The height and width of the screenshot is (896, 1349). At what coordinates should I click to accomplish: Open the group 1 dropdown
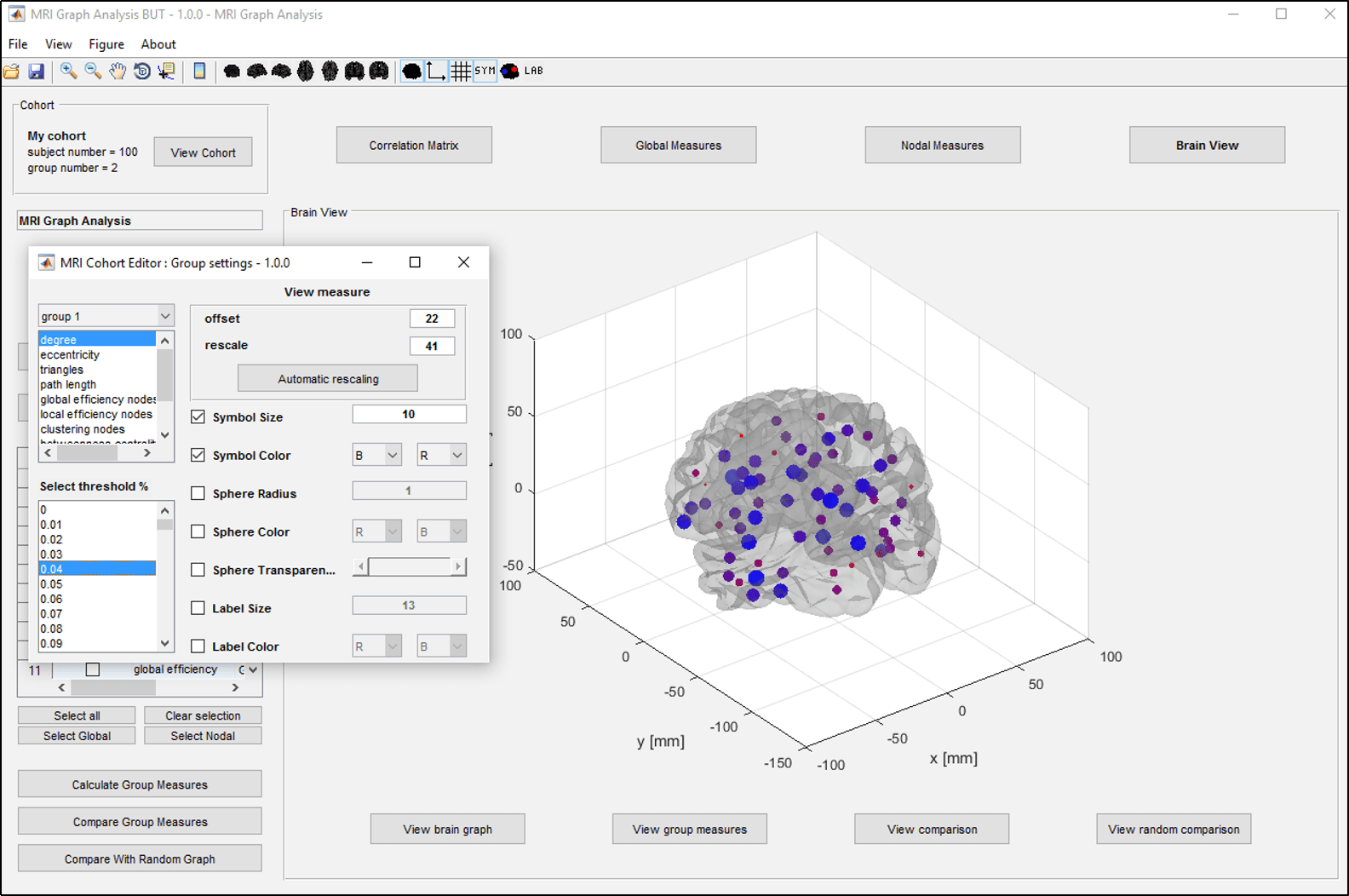click(x=106, y=316)
